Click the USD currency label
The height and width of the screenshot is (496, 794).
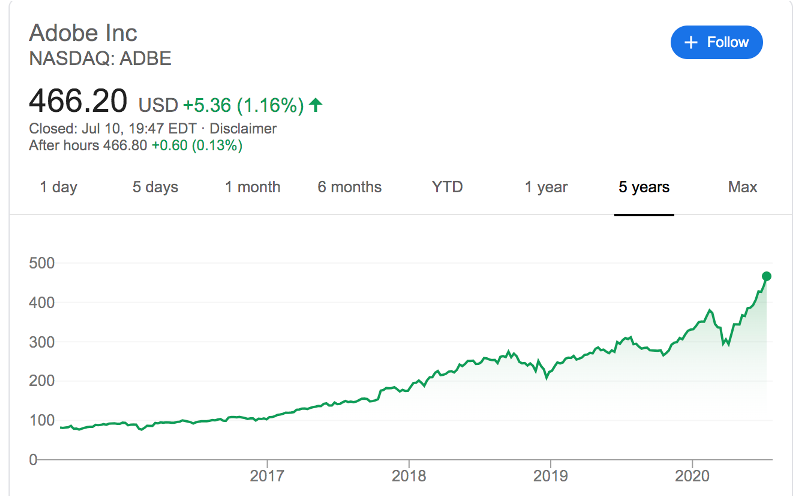point(158,105)
